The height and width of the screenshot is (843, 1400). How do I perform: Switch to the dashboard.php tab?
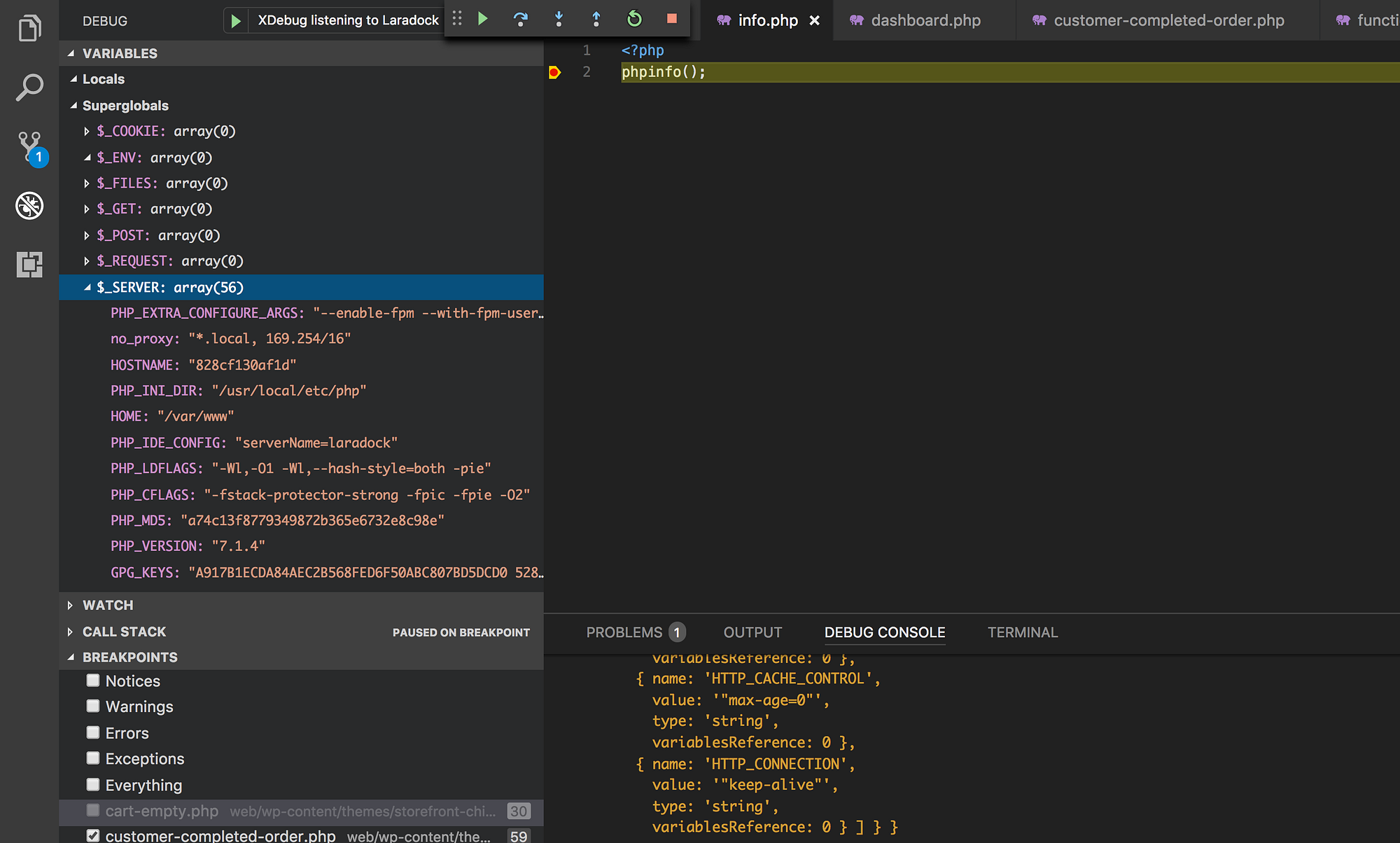(925, 20)
